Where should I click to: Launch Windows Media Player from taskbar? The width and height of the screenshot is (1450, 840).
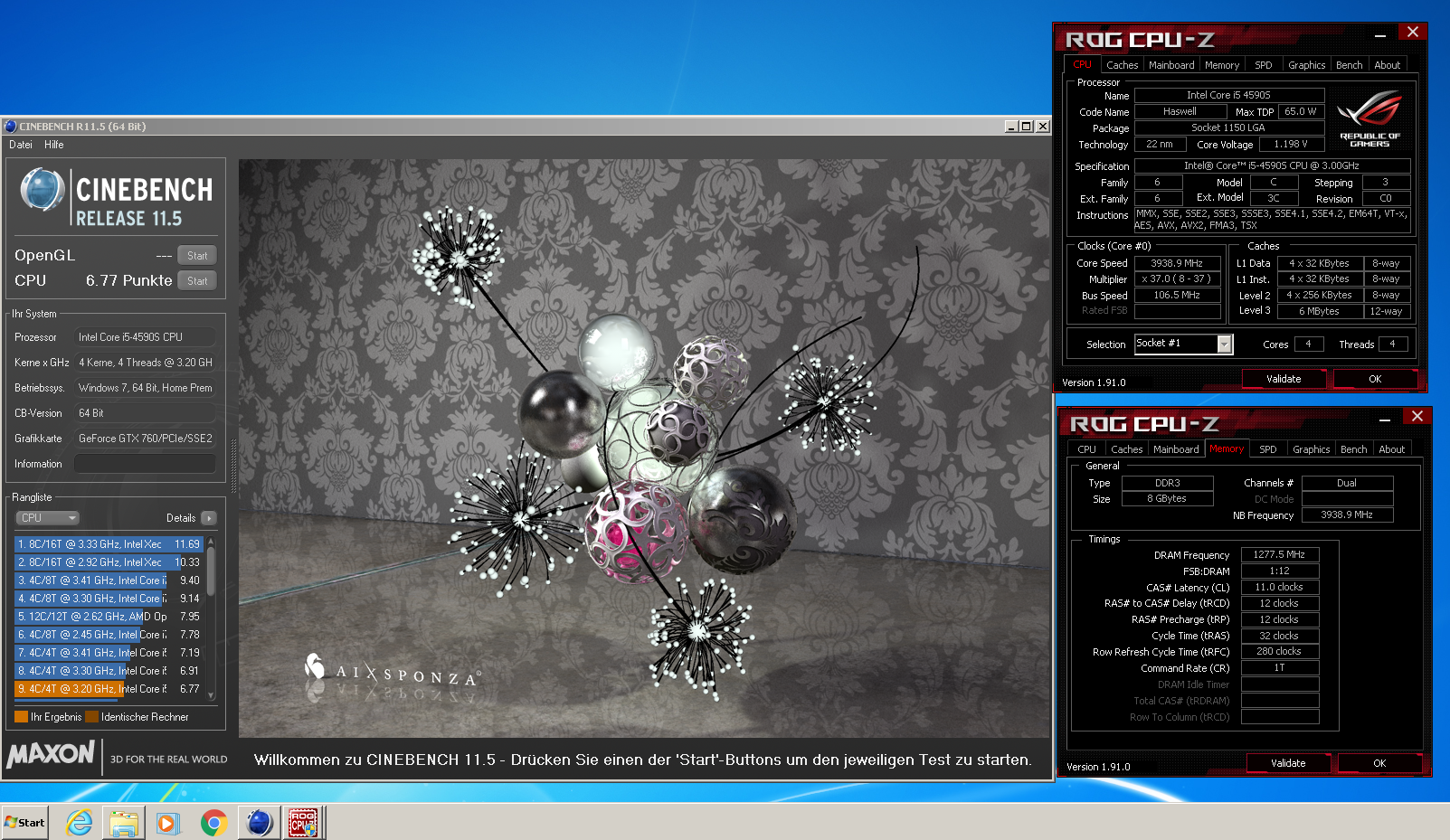(168, 823)
